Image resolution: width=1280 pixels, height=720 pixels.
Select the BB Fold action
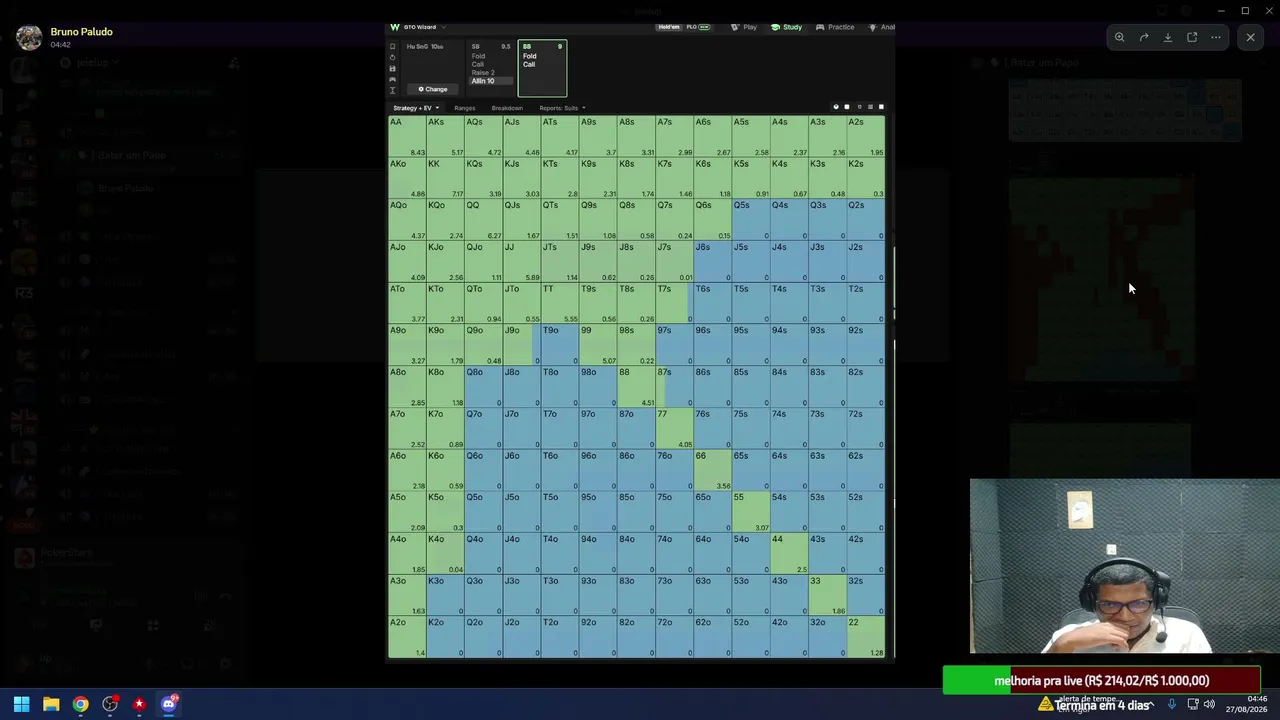[529, 56]
